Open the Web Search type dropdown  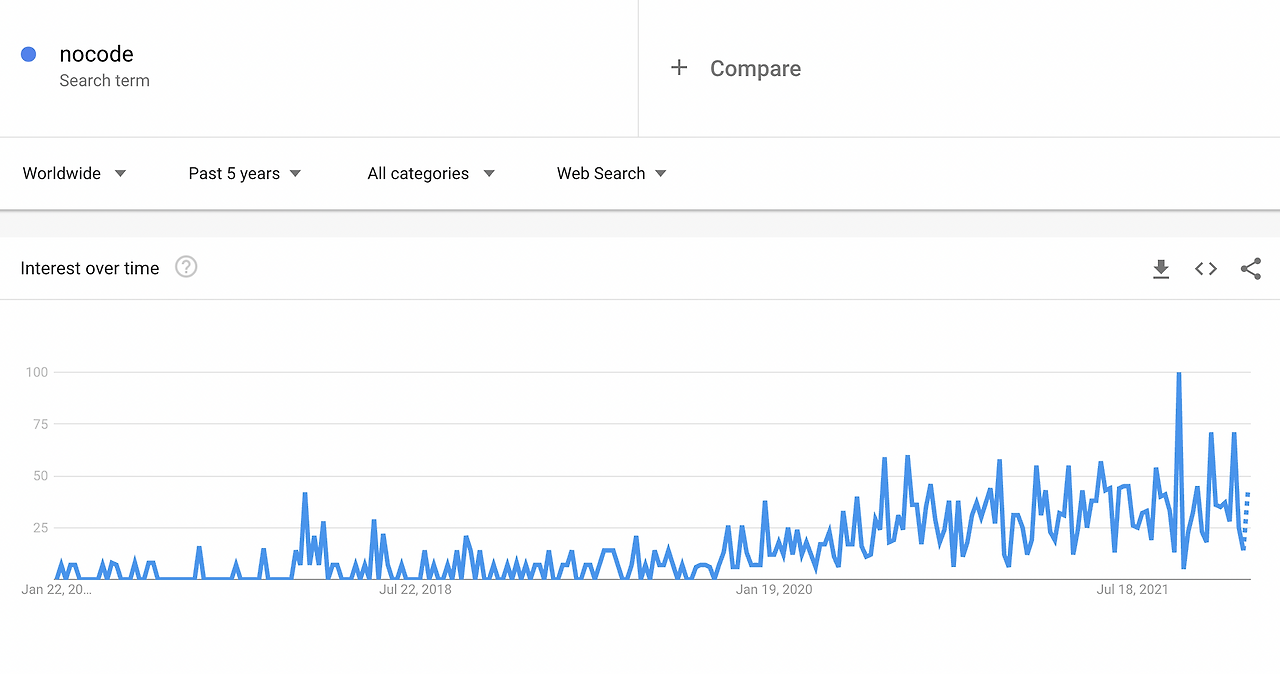612,173
